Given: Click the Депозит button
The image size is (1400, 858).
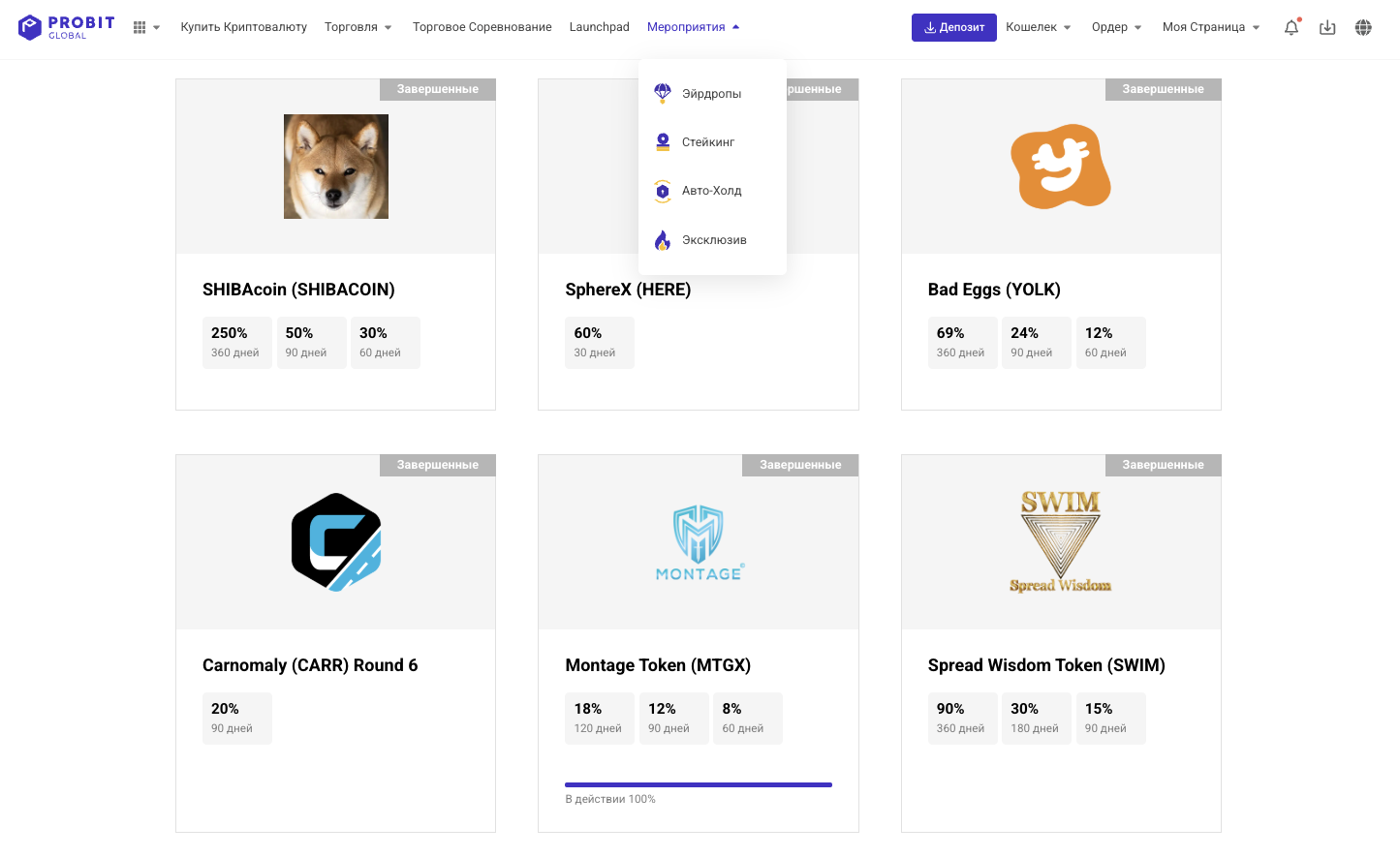Looking at the screenshot, I should point(953,27).
